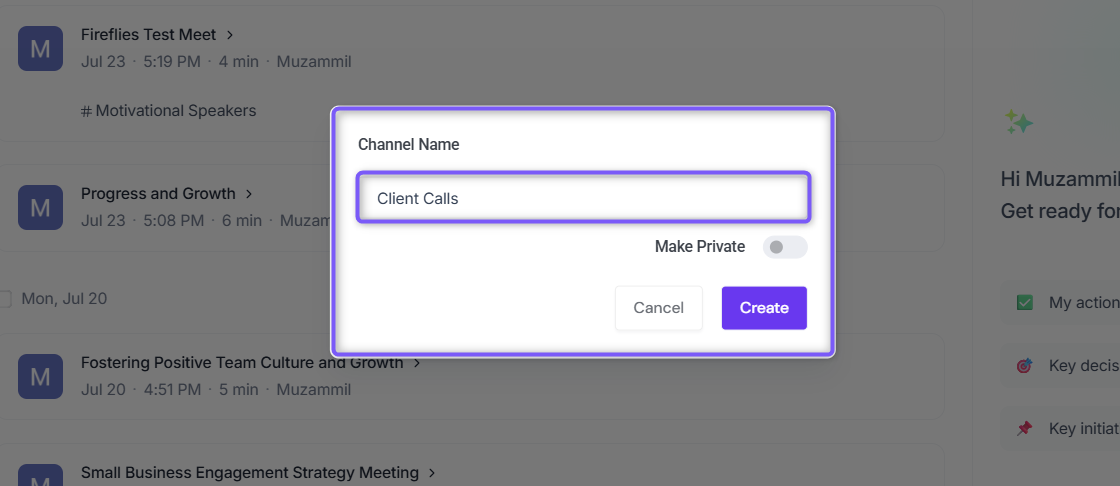This screenshot has height=486, width=1120.
Task: Click the Make Private label
Action: click(700, 247)
